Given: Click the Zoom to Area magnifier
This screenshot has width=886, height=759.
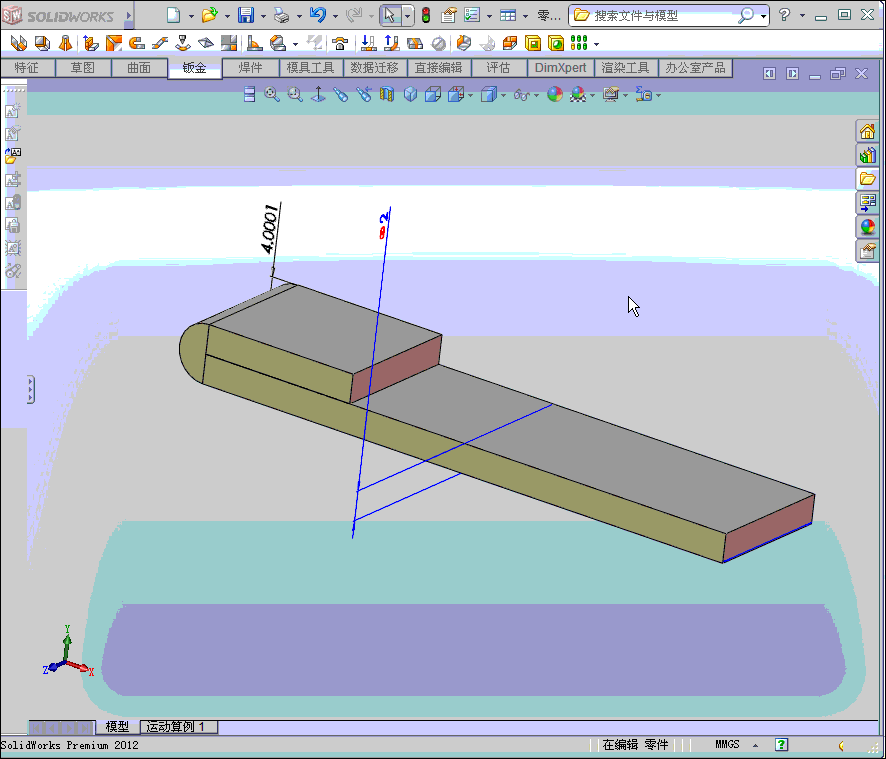Looking at the screenshot, I should click(x=295, y=94).
